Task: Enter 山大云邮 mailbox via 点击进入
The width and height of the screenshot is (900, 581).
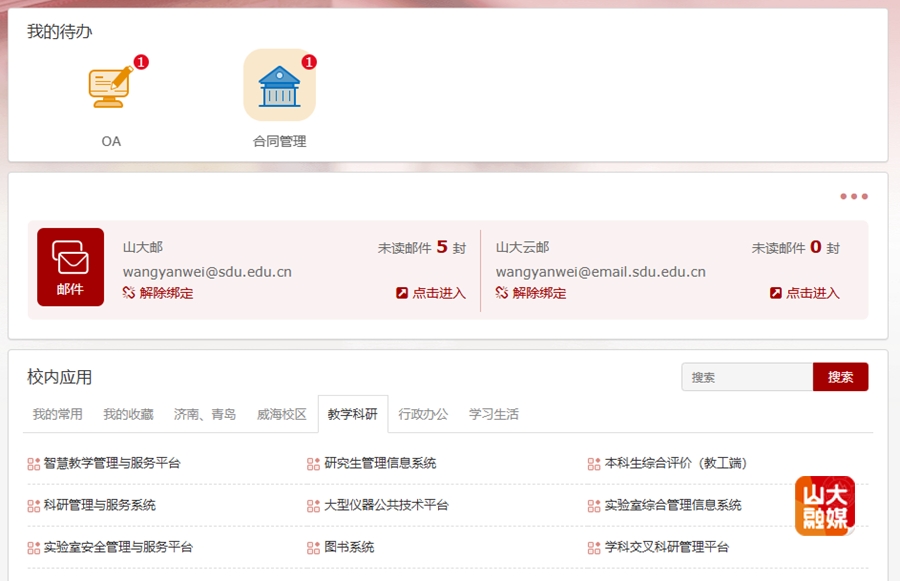Action: [x=804, y=293]
